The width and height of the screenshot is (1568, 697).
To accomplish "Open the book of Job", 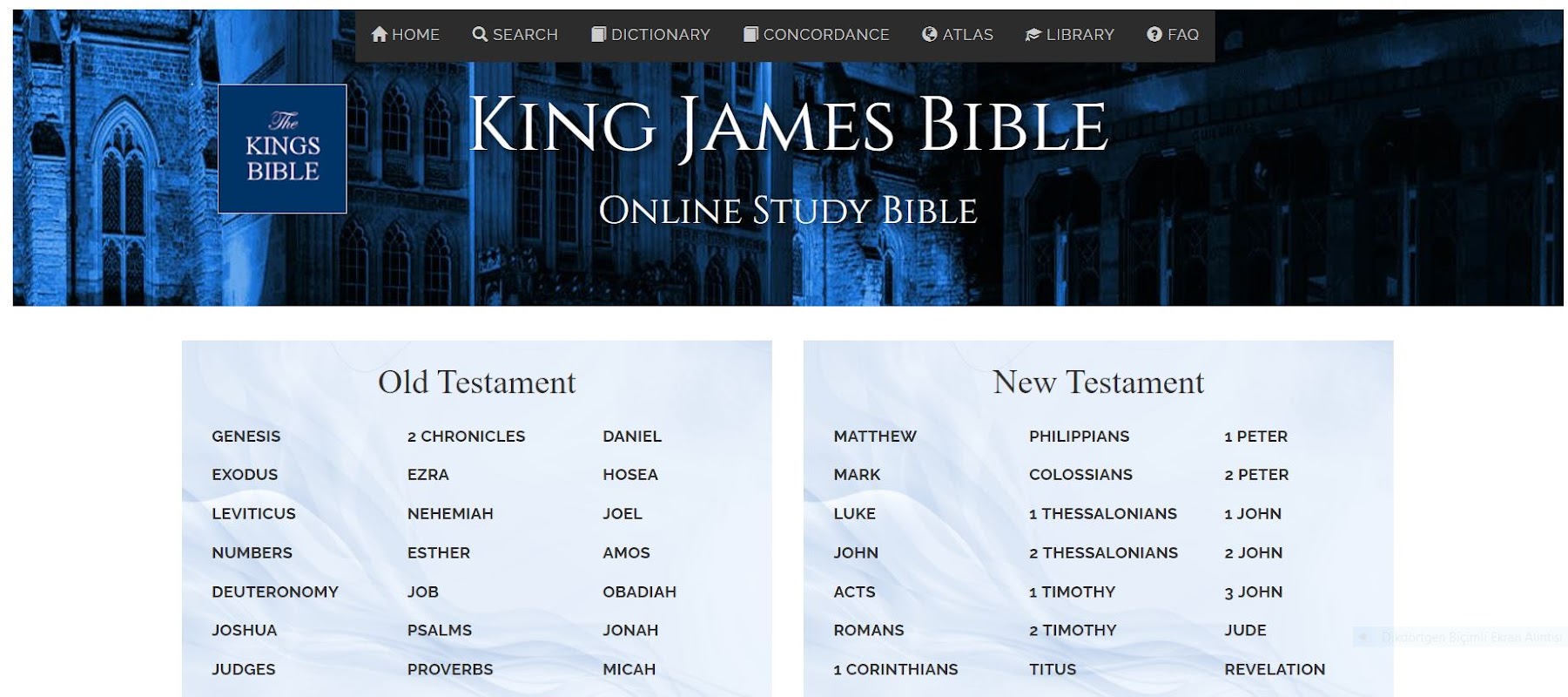I will [x=423, y=592].
